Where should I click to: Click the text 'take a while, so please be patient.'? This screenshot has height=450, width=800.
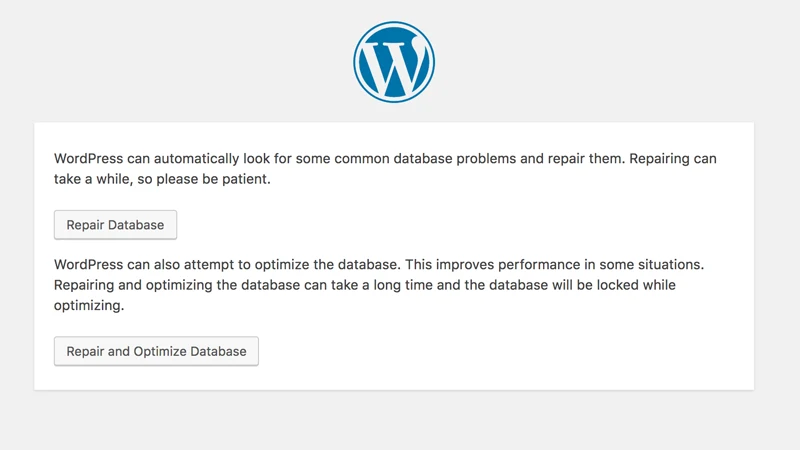coord(162,179)
